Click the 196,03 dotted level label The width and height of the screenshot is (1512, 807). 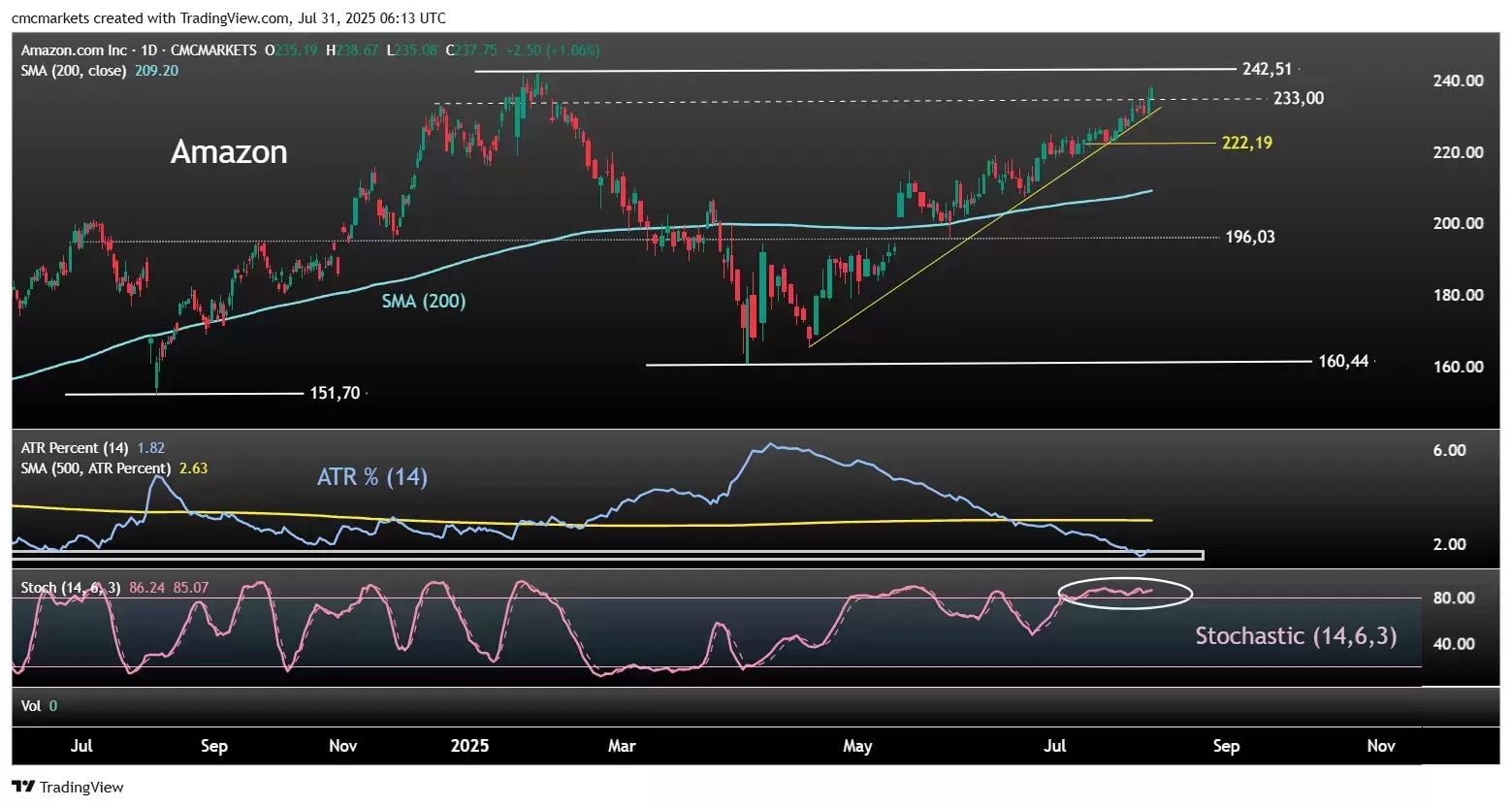[1250, 237]
